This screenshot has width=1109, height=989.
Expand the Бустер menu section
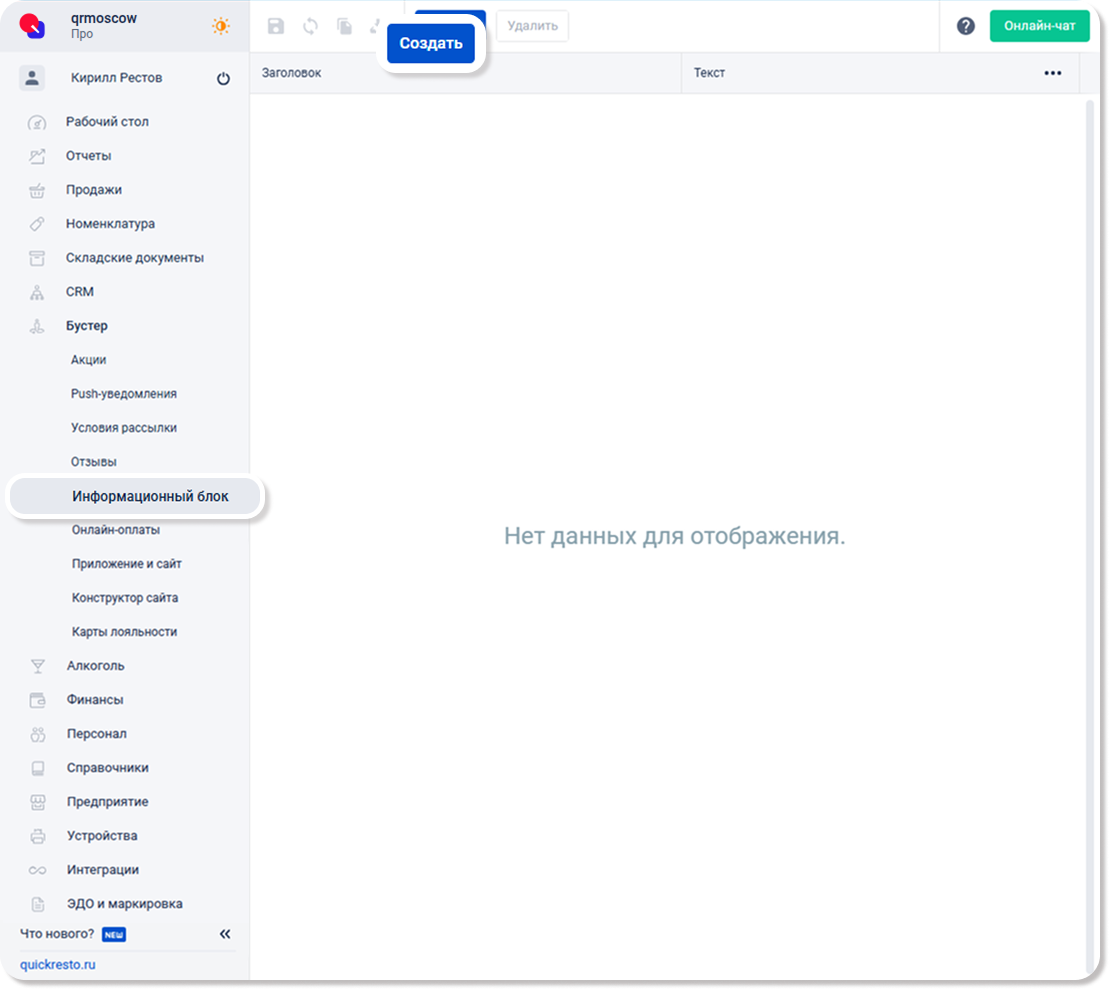point(87,326)
